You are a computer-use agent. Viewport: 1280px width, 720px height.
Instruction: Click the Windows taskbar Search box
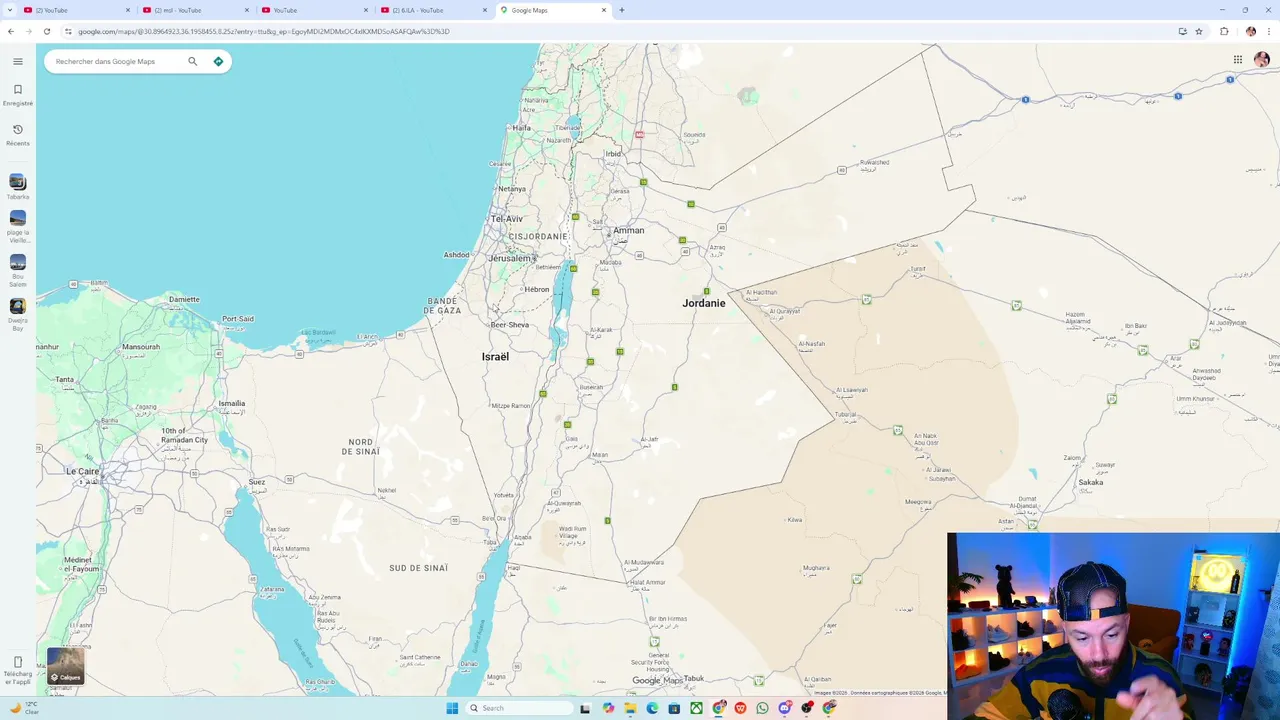[x=519, y=708]
